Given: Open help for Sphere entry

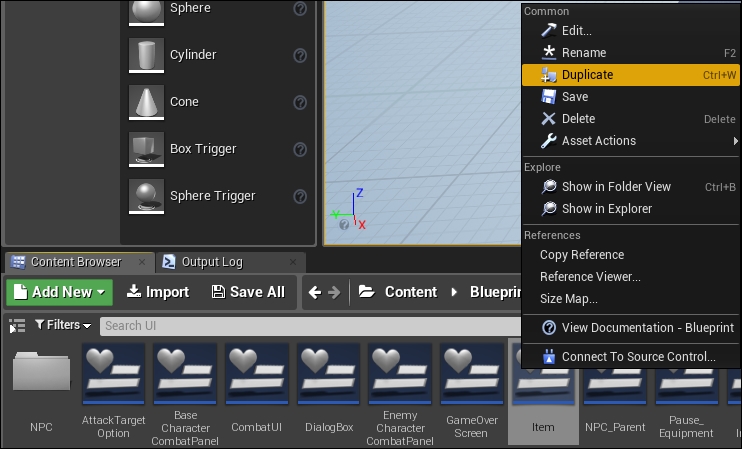Looking at the screenshot, I should [300, 9].
